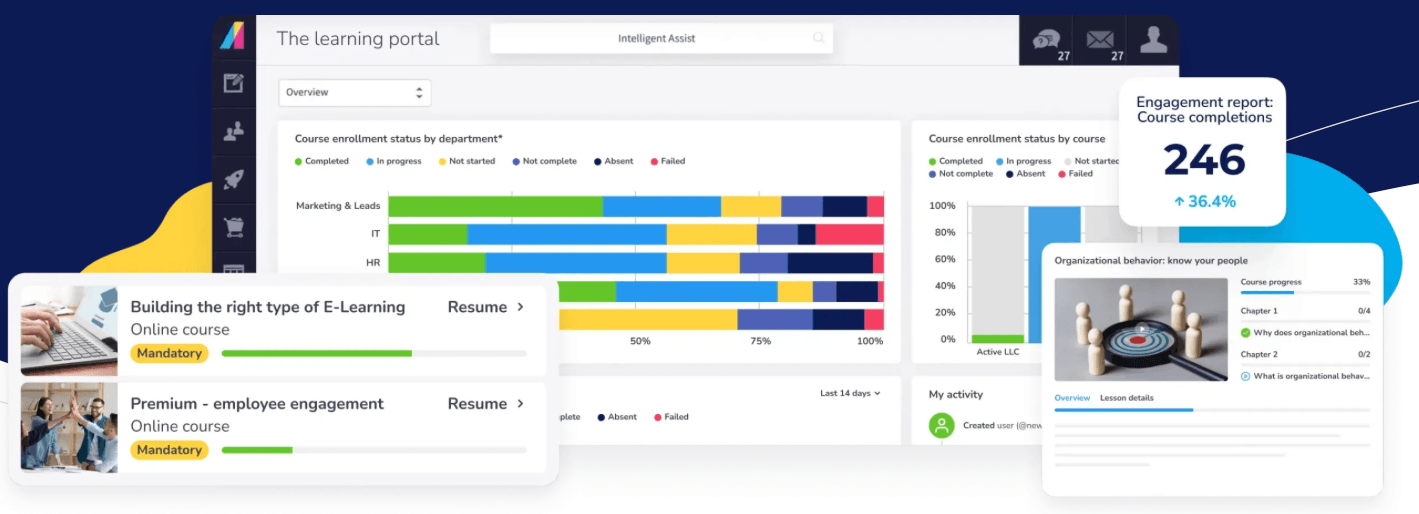Screen dimensions: 1419x514
Task: Click the colorful app logo in sidebar
Action: 232,36
